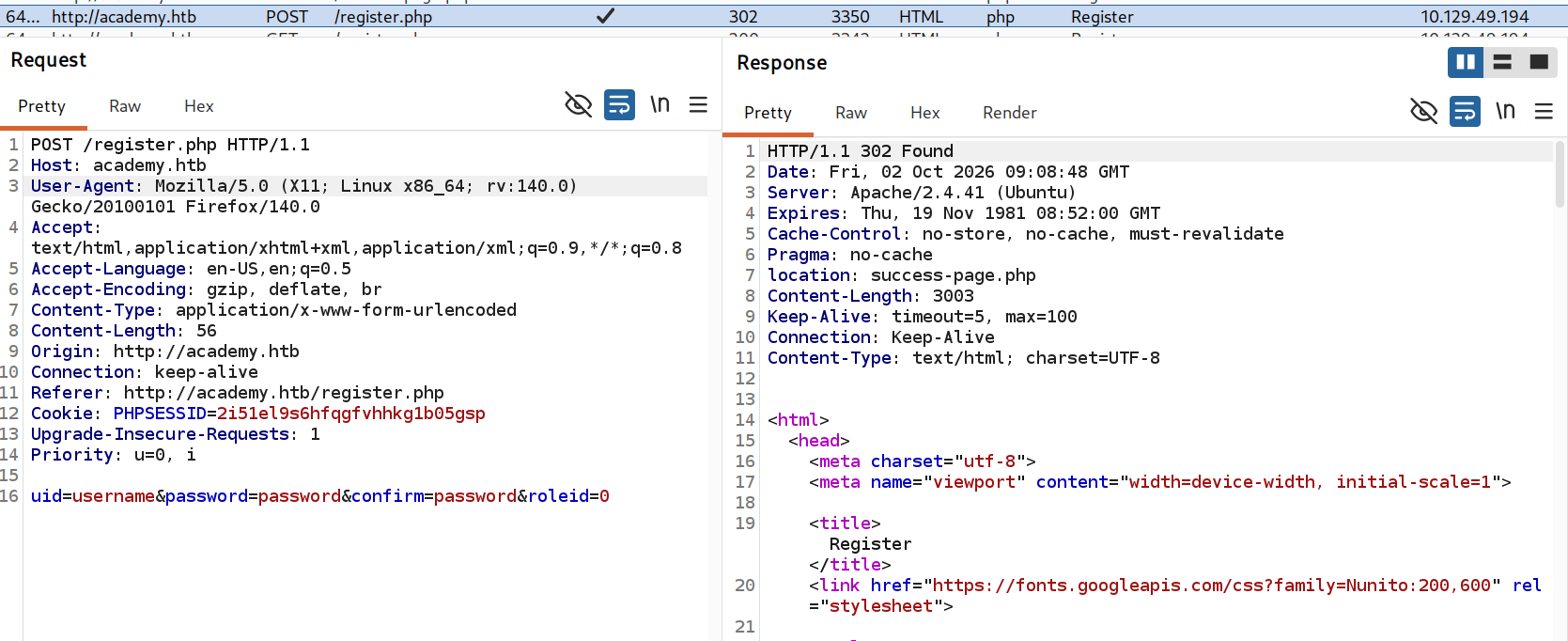Image resolution: width=1568 pixels, height=641 pixels.
Task: Toggle the \n non-printable characters button in Request
Action: point(660,104)
